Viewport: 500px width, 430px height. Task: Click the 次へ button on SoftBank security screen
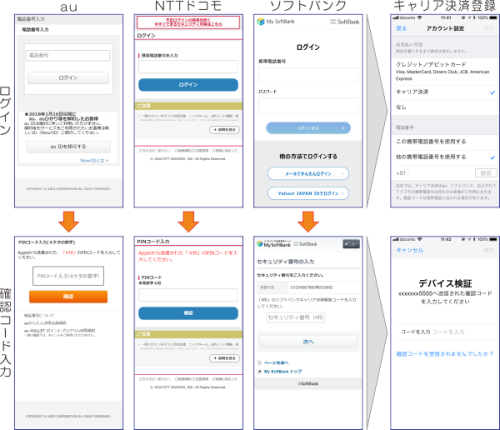[x=308, y=342]
